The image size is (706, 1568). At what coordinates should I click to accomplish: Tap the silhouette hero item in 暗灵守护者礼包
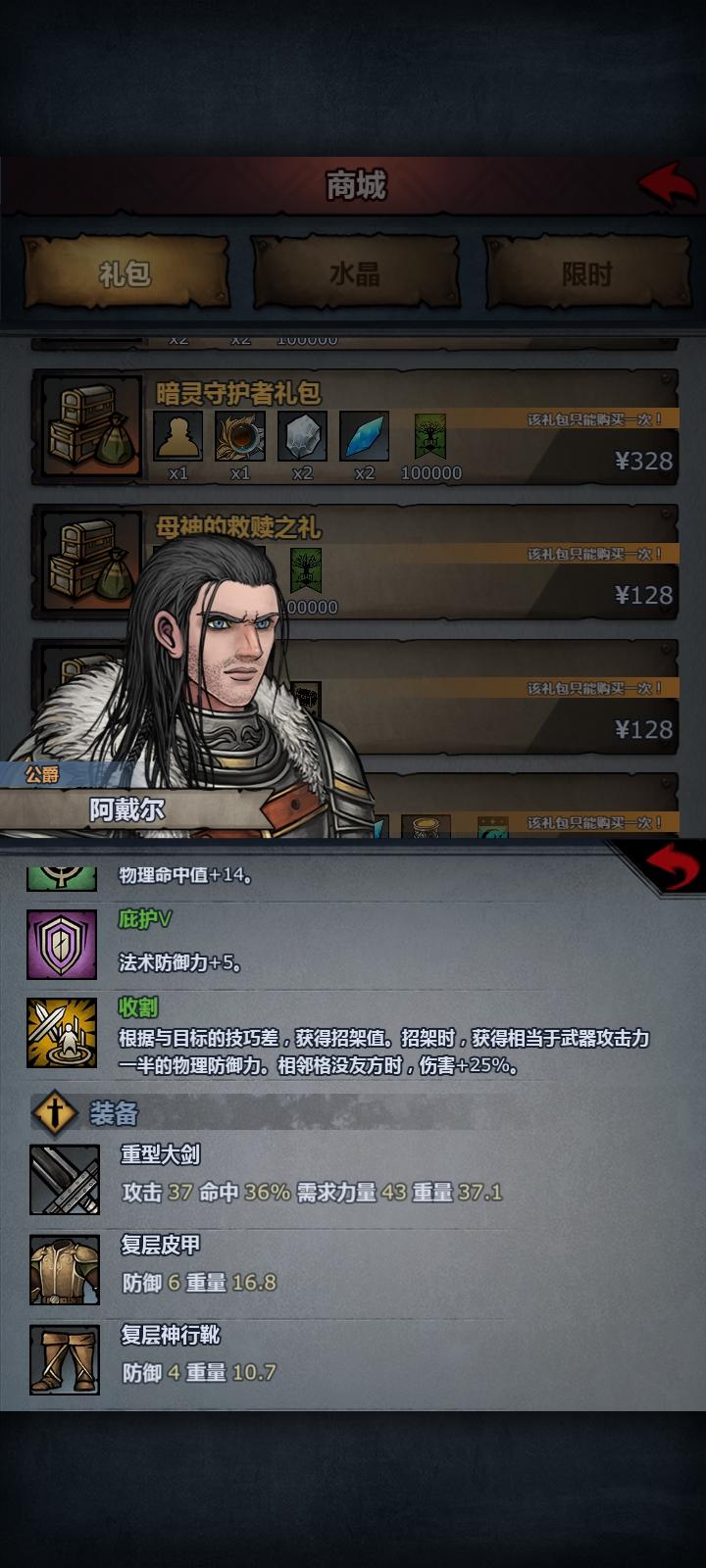tap(178, 436)
